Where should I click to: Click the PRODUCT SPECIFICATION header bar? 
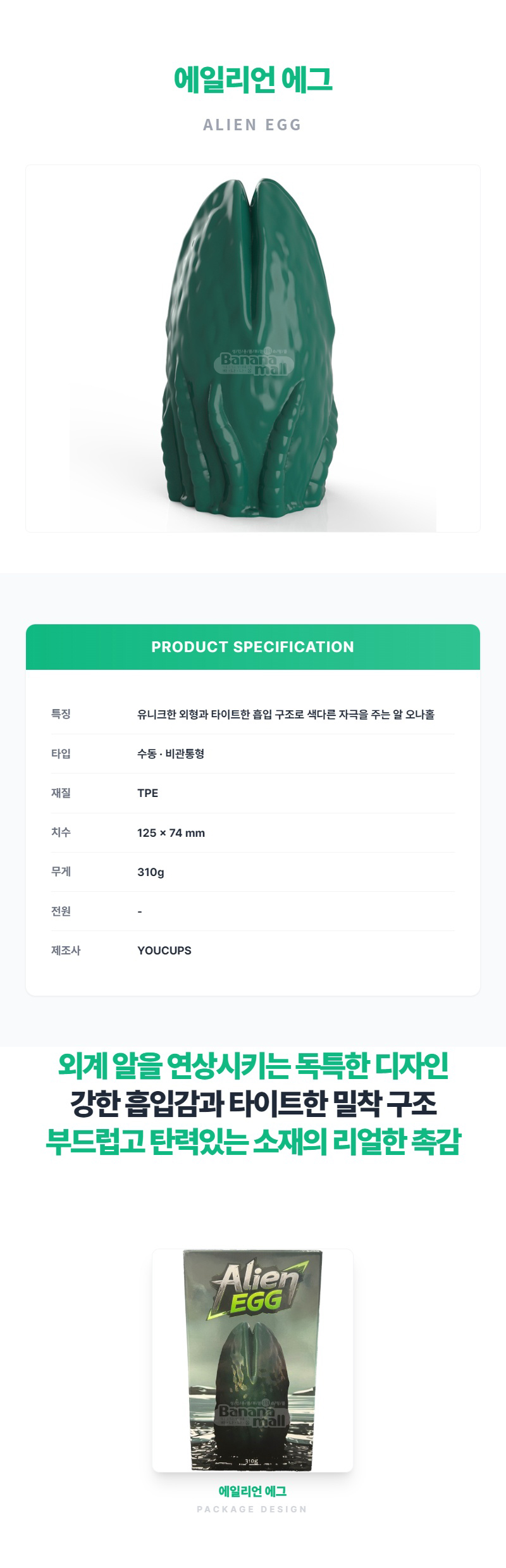tap(253, 647)
